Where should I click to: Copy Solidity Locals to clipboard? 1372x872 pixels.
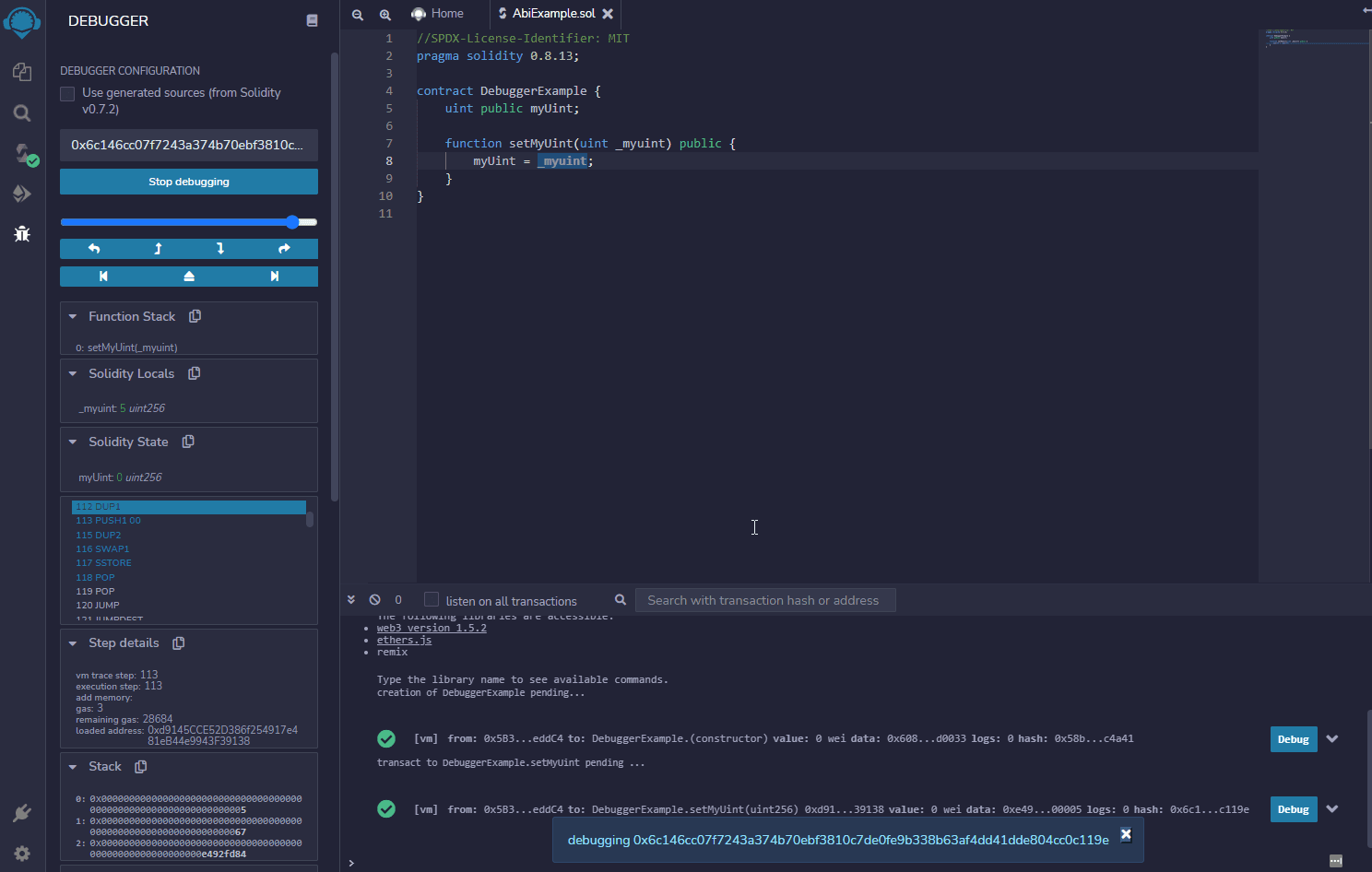[x=194, y=373]
